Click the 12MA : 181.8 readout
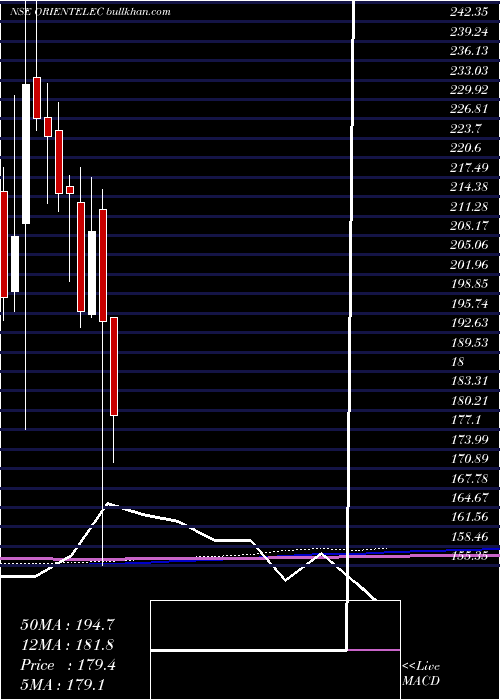Image resolution: width=500 pixels, height=700 pixels. click(x=67, y=645)
